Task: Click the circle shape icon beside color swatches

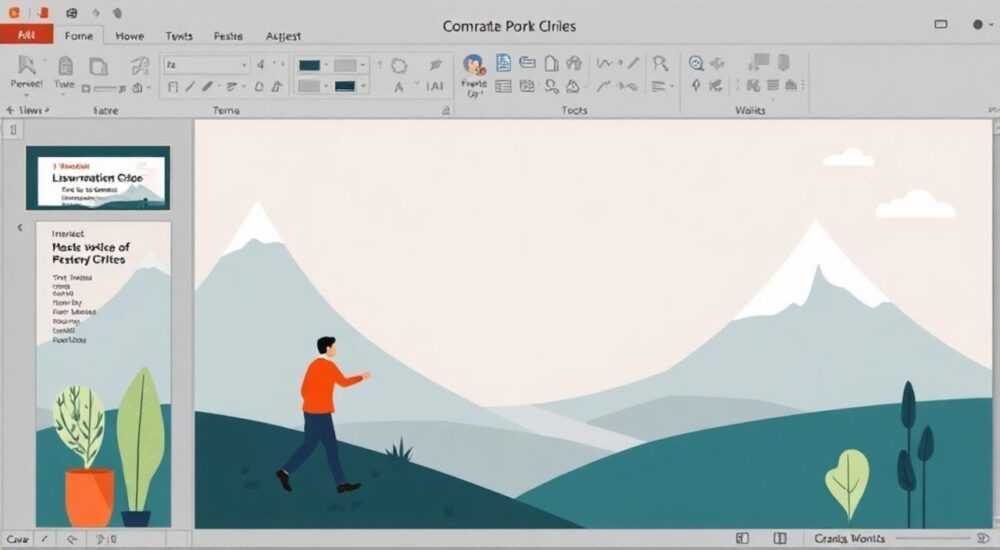Action: [399, 66]
